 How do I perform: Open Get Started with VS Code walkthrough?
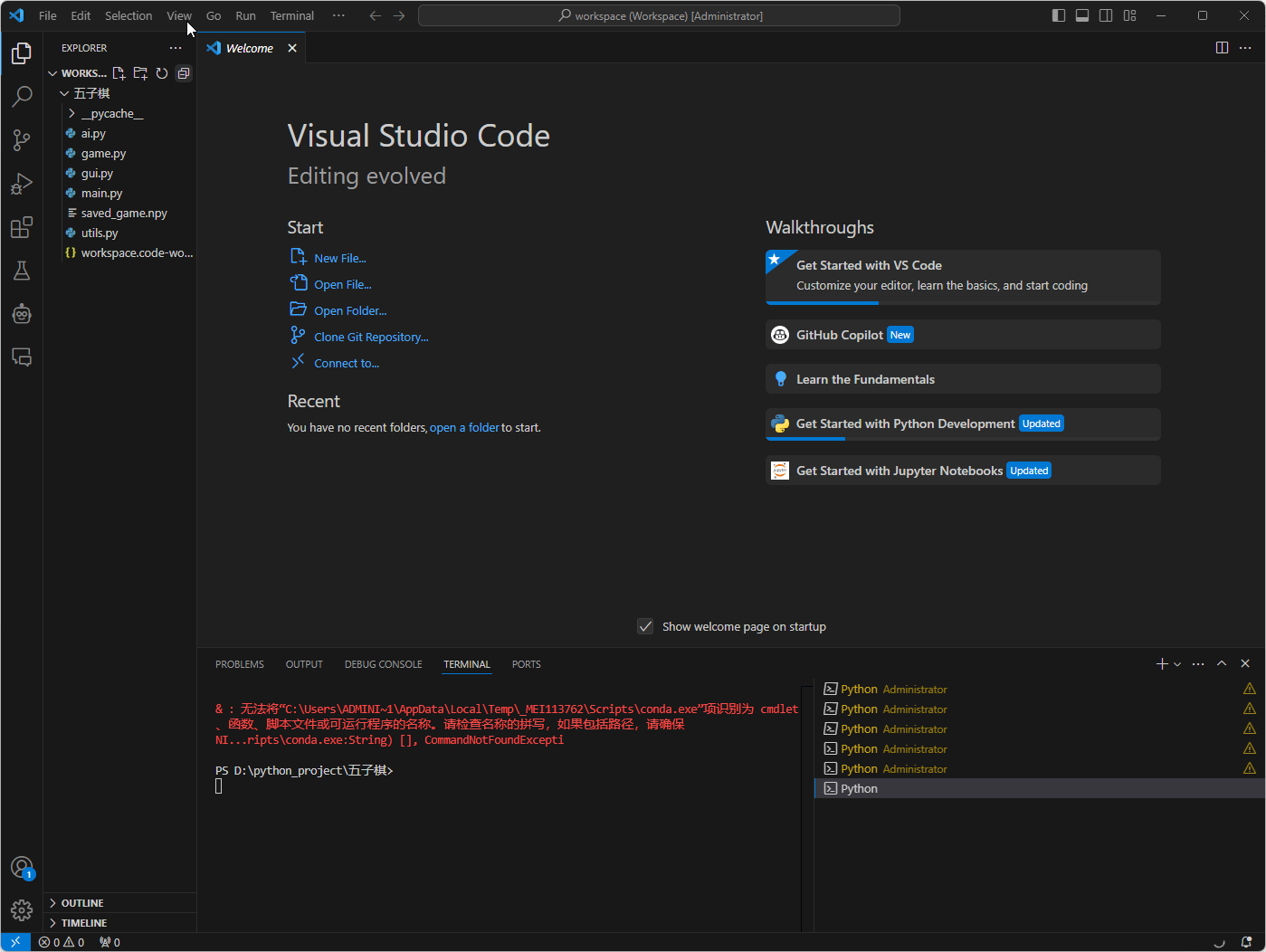[963, 277]
